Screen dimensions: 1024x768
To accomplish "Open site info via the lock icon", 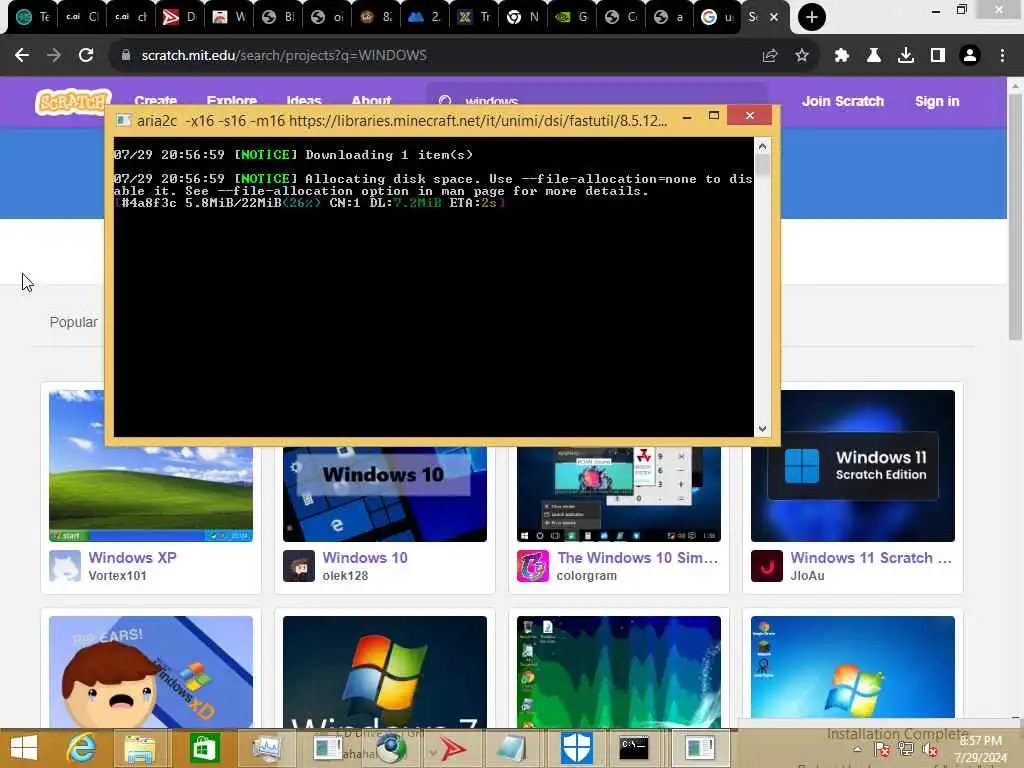I will [x=126, y=56].
